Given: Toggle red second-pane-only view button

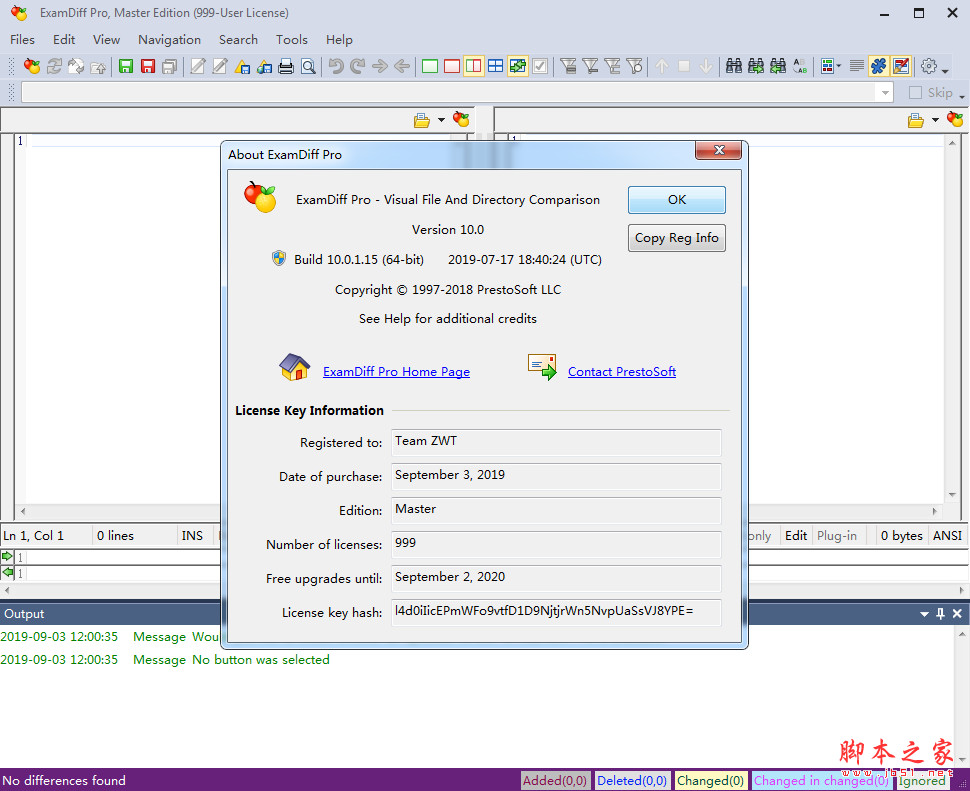Looking at the screenshot, I should (452, 66).
